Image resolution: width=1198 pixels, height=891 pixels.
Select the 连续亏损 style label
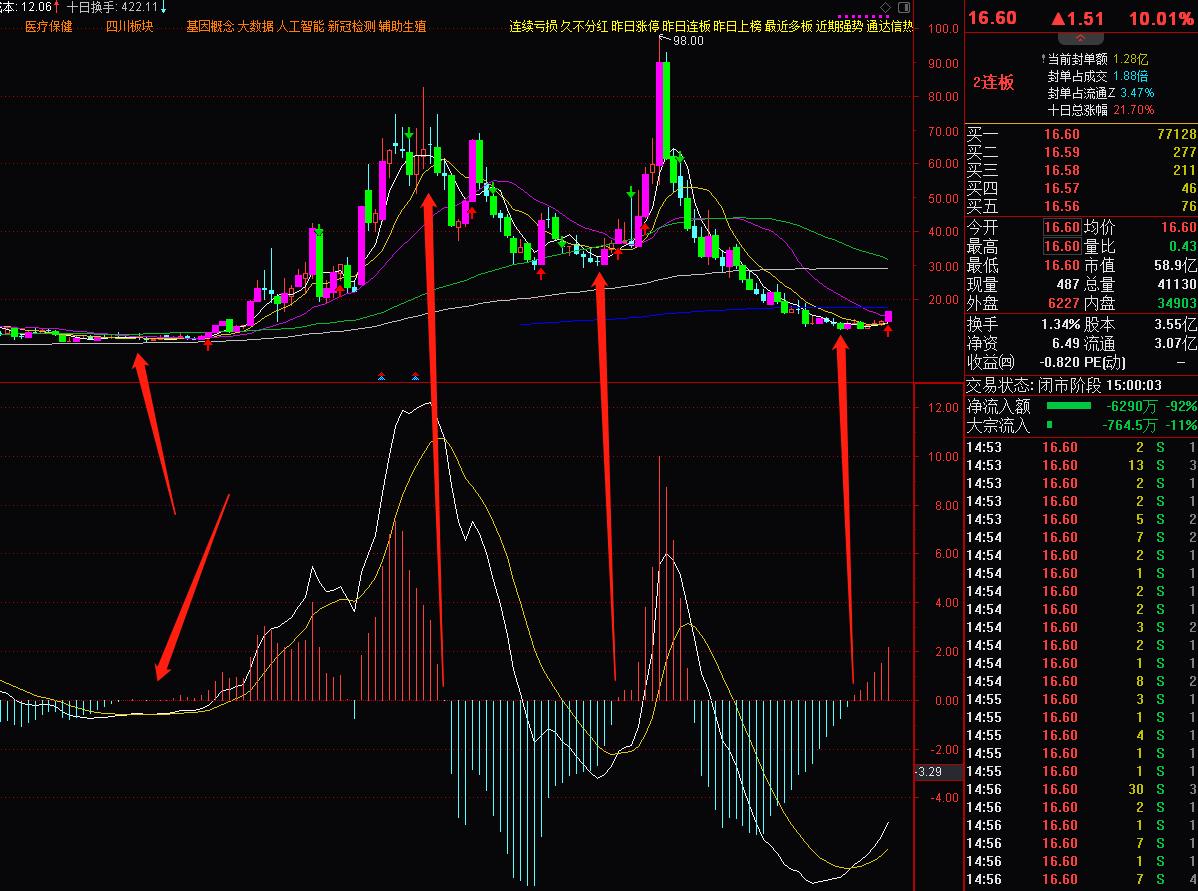(533, 26)
